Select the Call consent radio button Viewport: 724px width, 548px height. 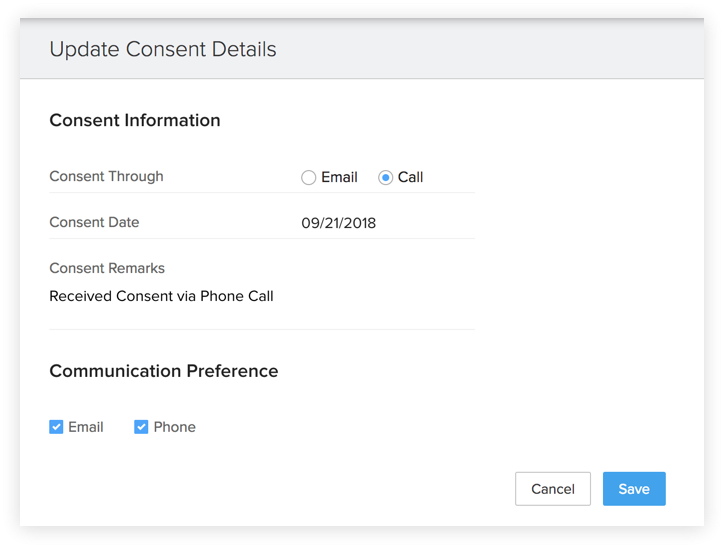click(x=385, y=177)
